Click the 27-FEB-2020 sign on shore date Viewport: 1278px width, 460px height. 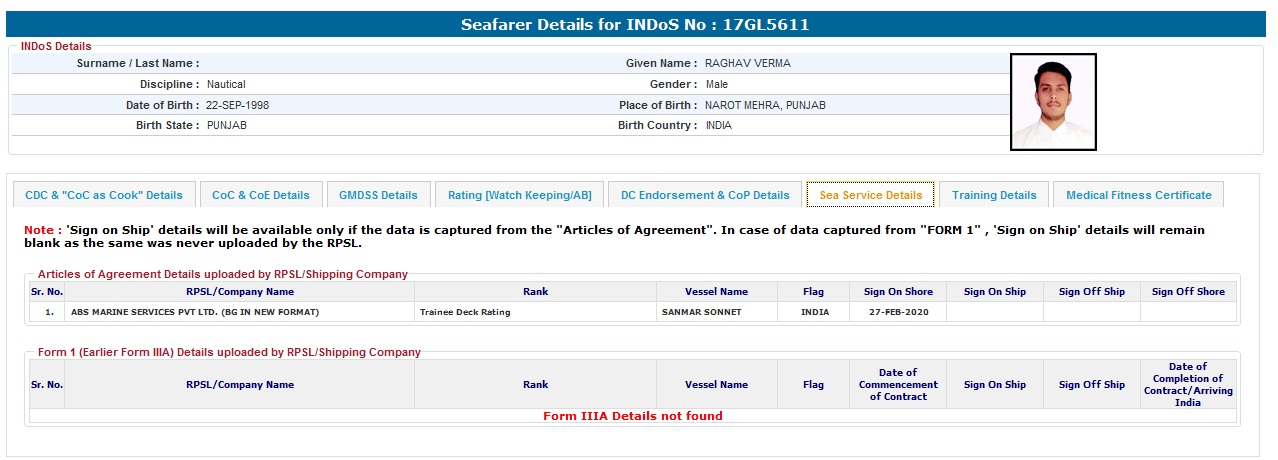click(897, 312)
